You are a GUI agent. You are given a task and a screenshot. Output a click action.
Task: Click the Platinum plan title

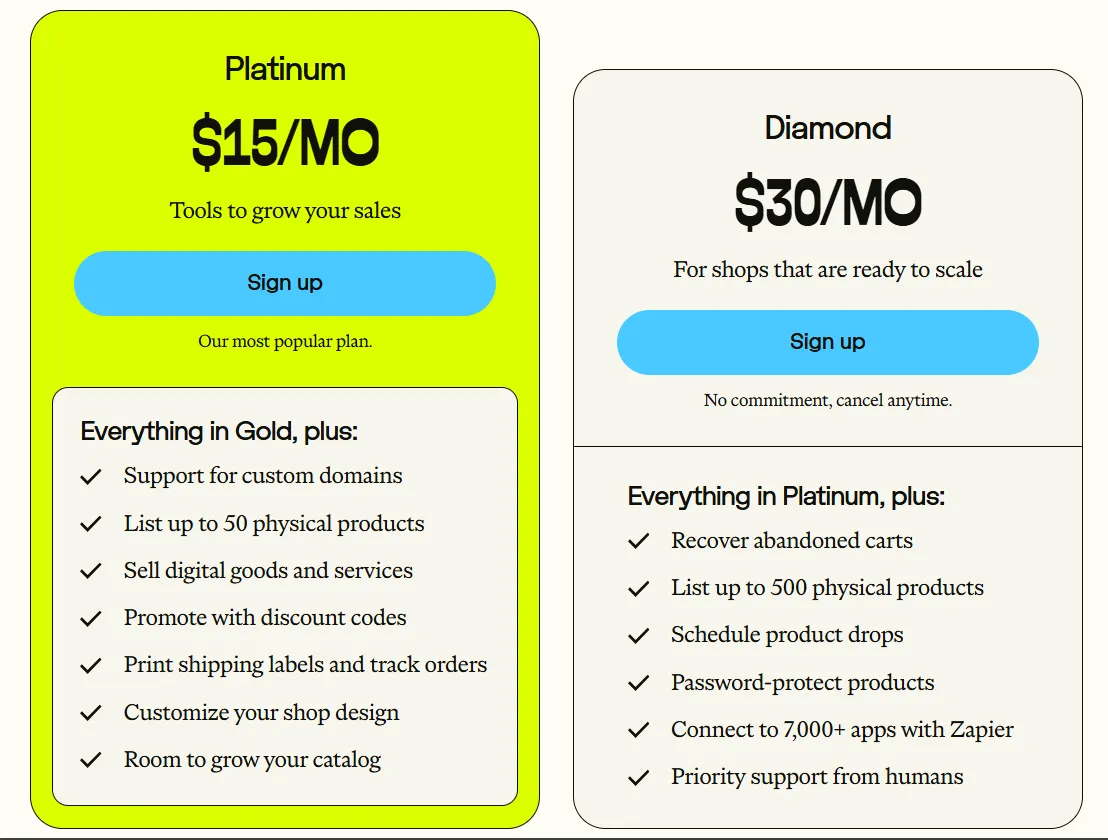285,69
